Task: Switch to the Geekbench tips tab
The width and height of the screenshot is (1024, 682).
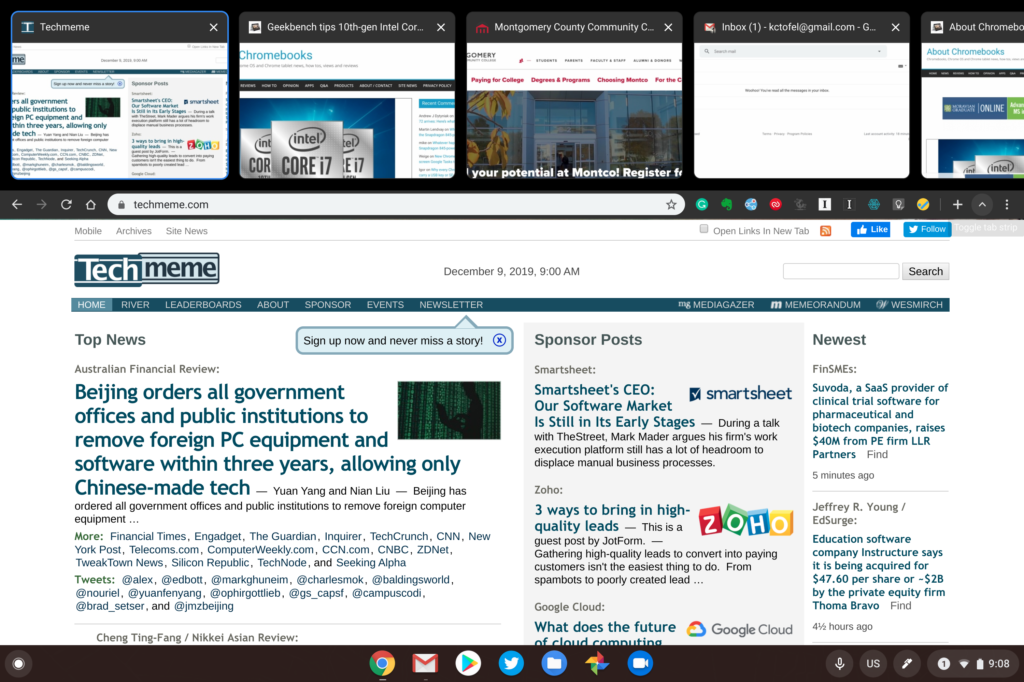Action: point(347,95)
